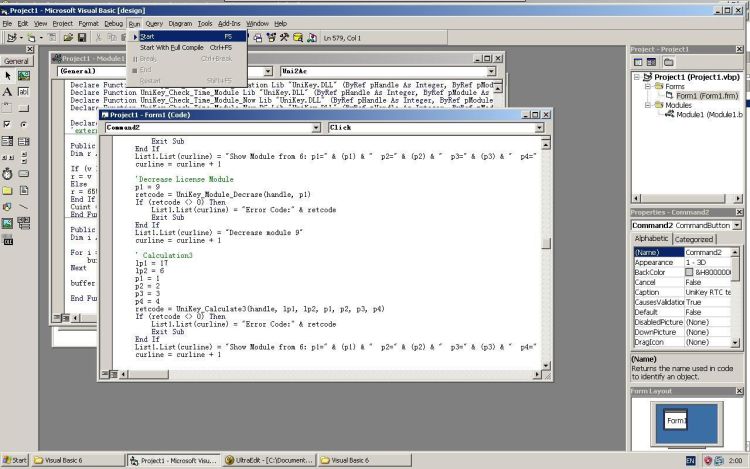
Task: Close the toolbox panel
Action: coord(30,49)
